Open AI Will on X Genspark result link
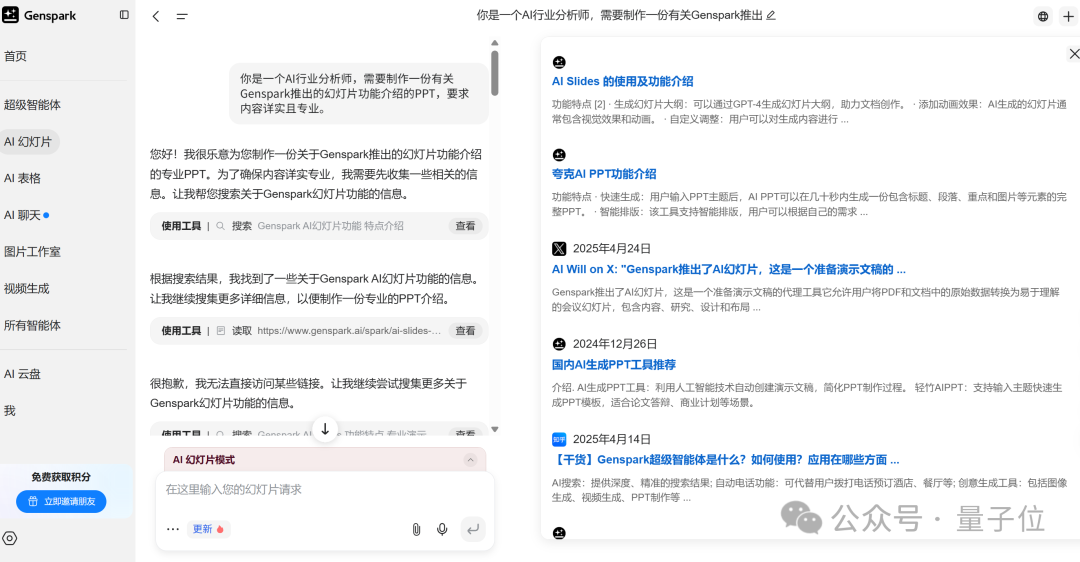The height and width of the screenshot is (562, 1080). (729, 269)
